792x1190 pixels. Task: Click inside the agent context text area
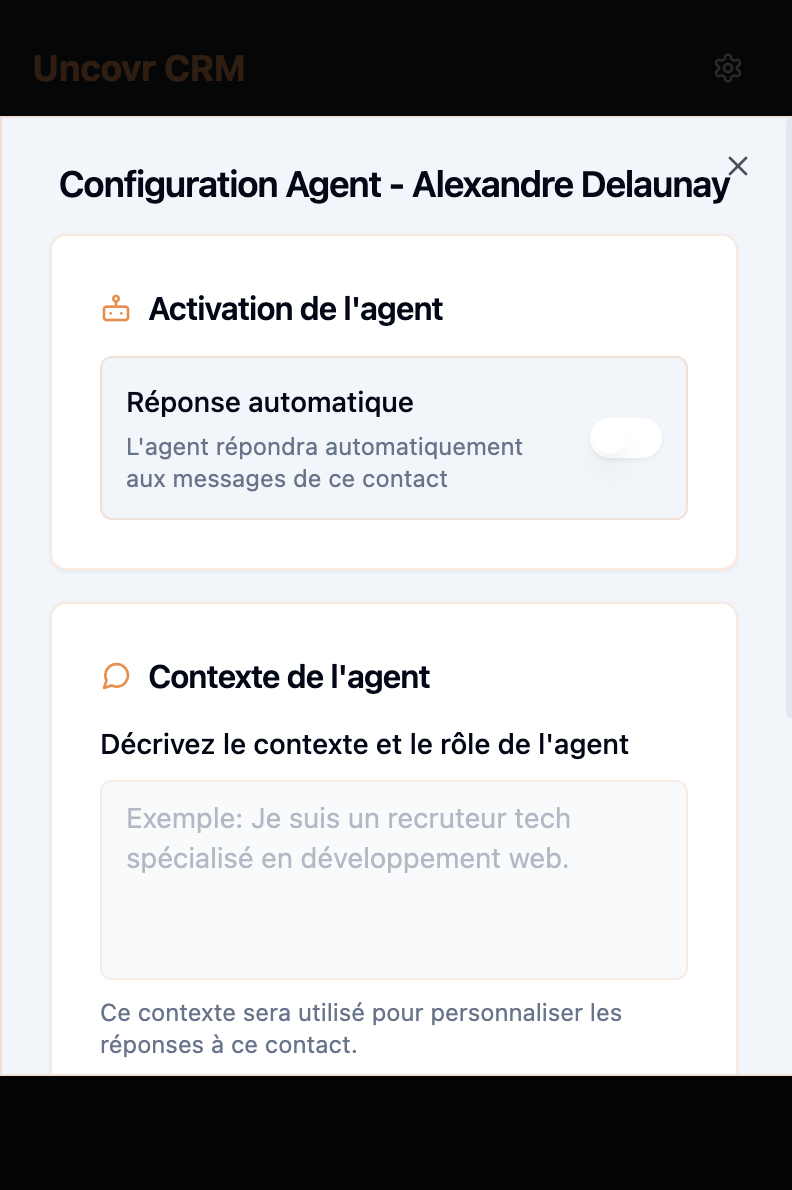[394, 880]
